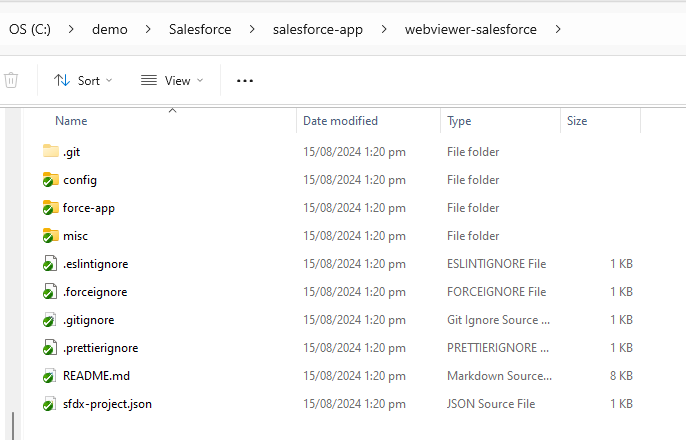Navigate to OS (C:) breadcrumb
This screenshot has width=686, height=440.
pos(30,29)
